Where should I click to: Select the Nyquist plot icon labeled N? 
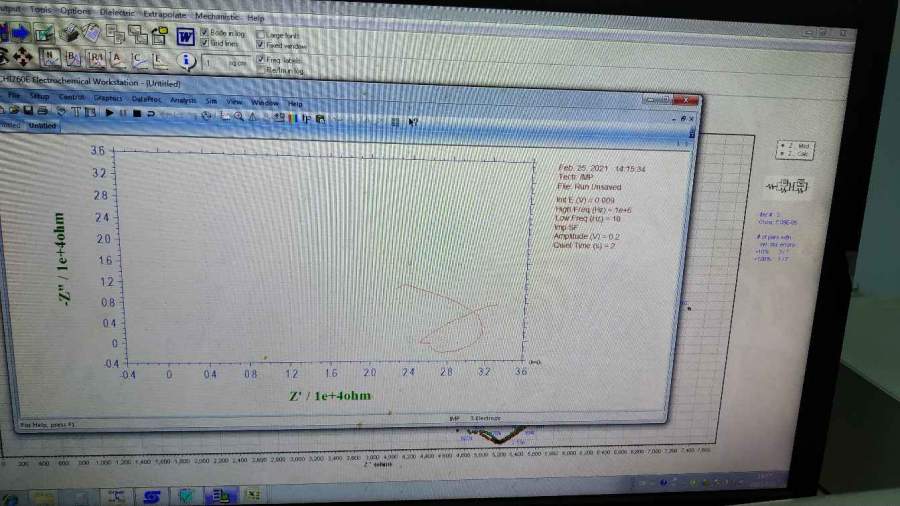click(51, 57)
